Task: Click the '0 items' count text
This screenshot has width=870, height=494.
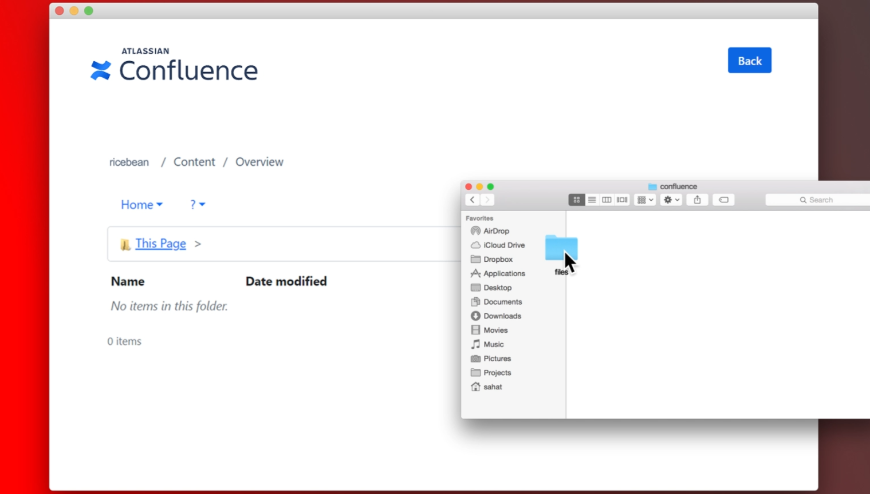Action: click(x=124, y=341)
